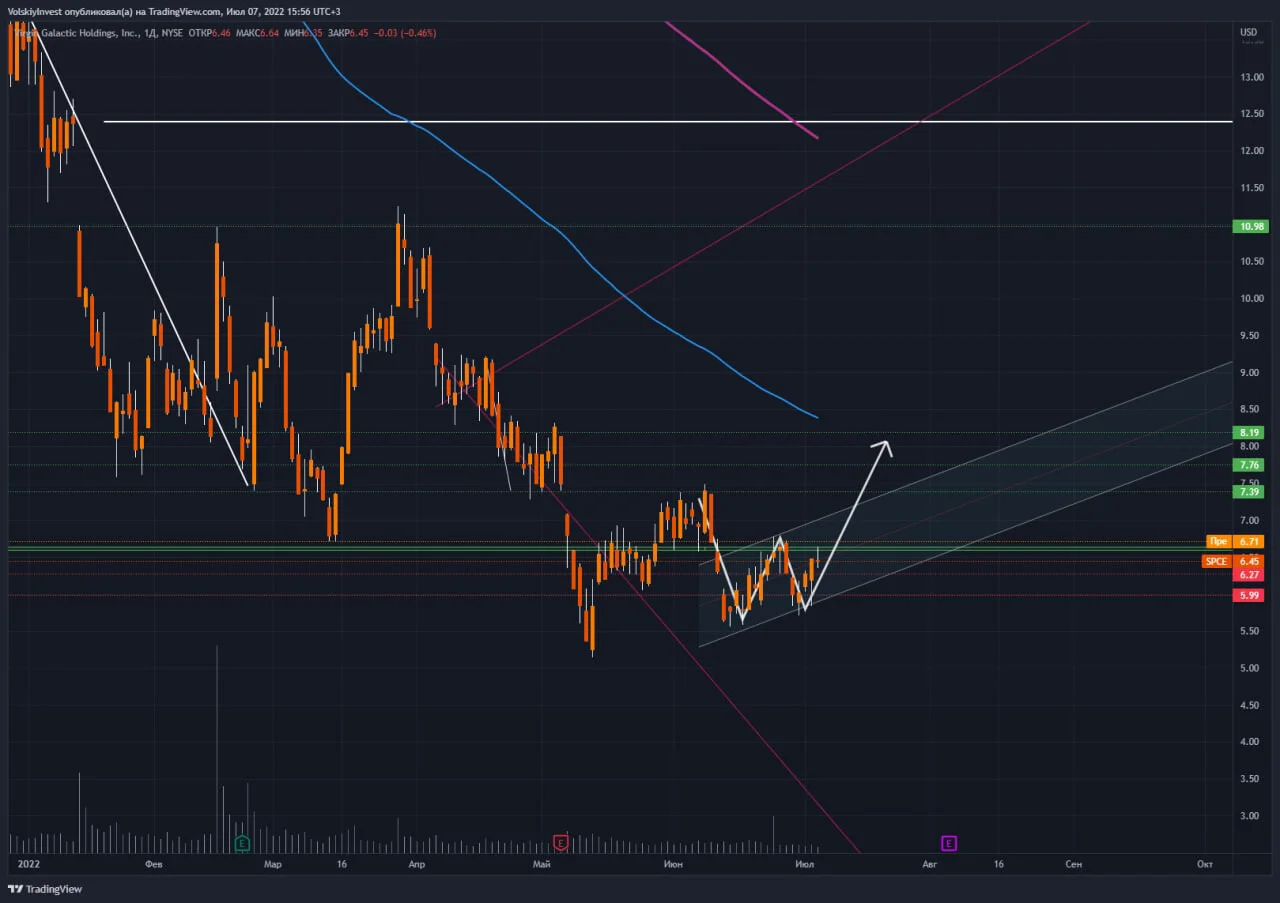
Task: Click the 6.45 last price label
Action: [x=1250, y=561]
